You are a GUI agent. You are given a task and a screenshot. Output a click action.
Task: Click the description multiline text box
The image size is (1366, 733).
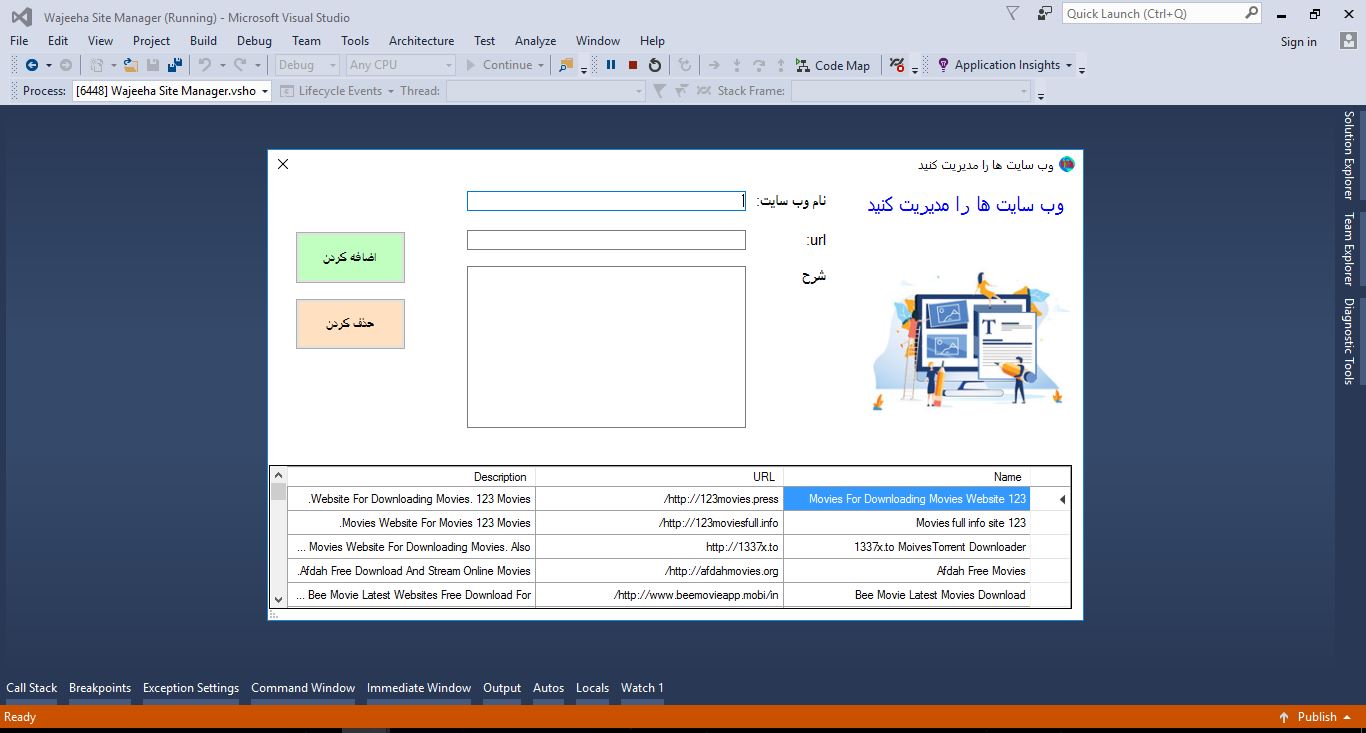click(x=606, y=347)
